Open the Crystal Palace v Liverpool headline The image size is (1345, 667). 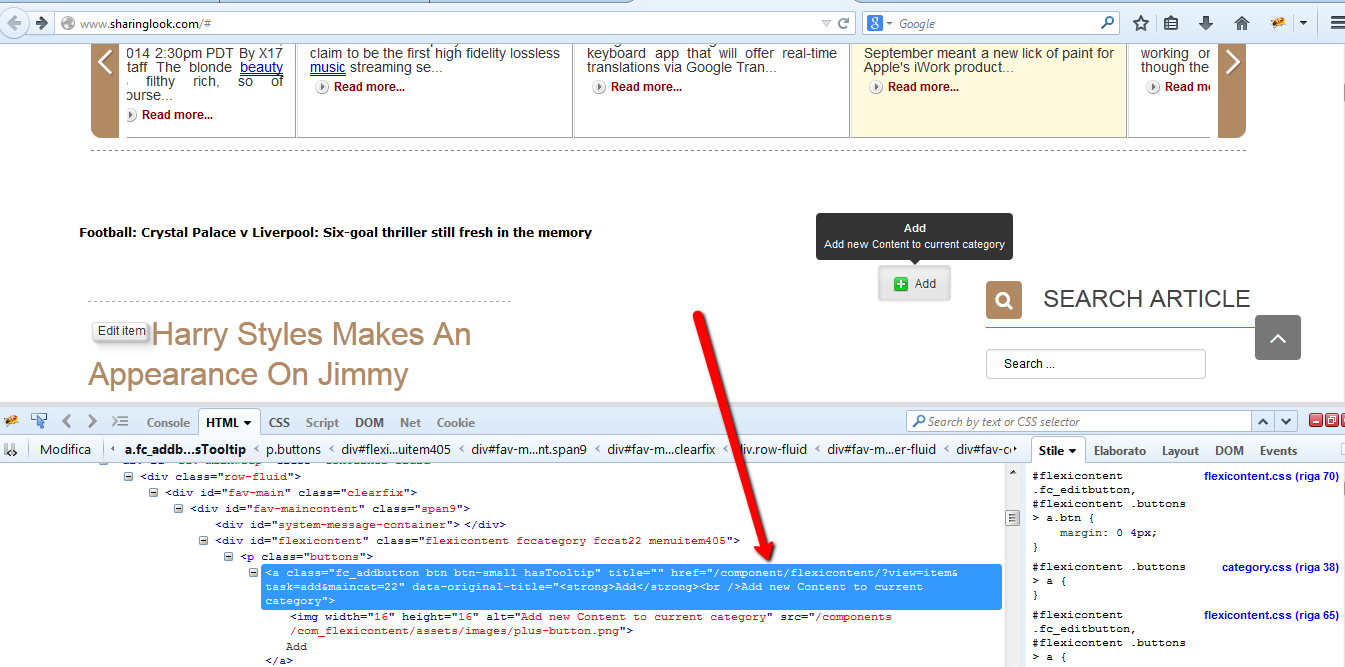click(x=335, y=232)
